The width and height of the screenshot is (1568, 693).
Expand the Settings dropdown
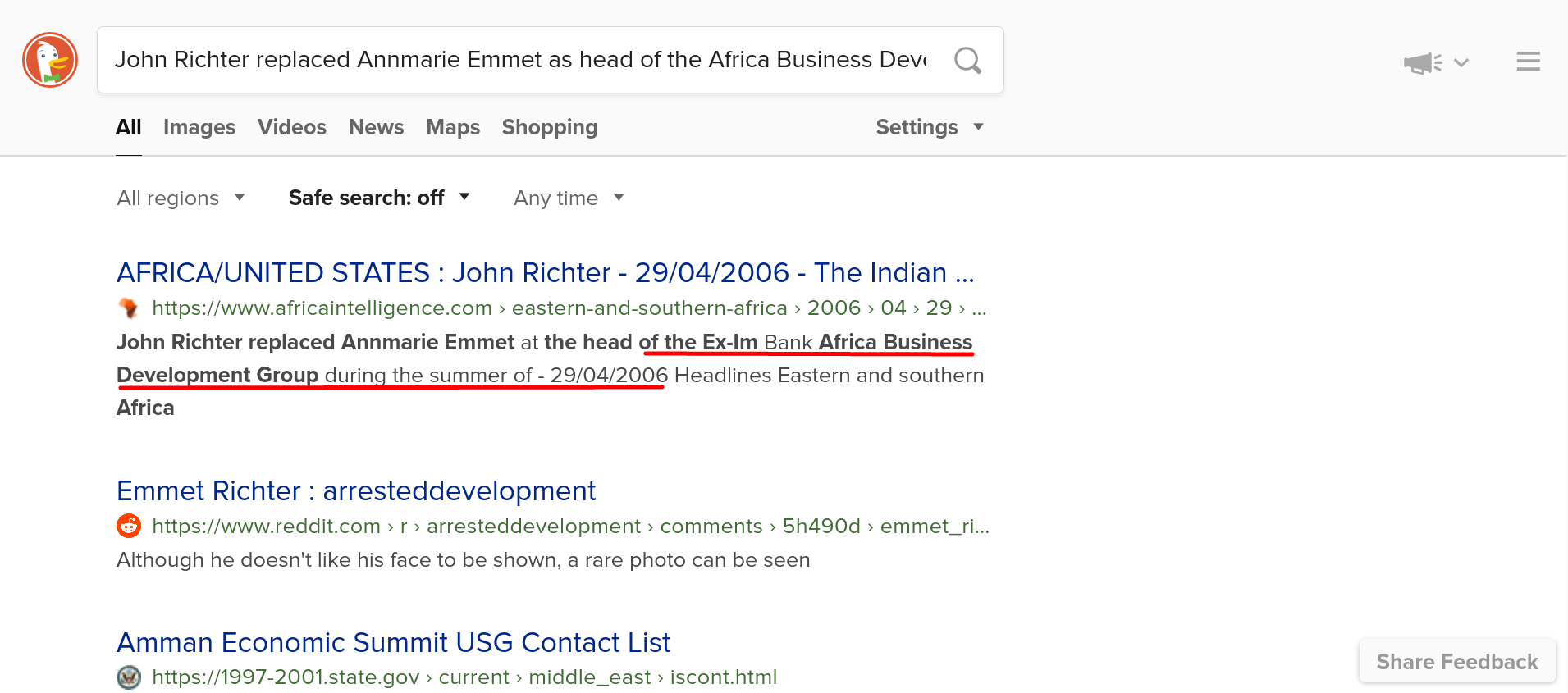pyautogui.click(x=930, y=127)
